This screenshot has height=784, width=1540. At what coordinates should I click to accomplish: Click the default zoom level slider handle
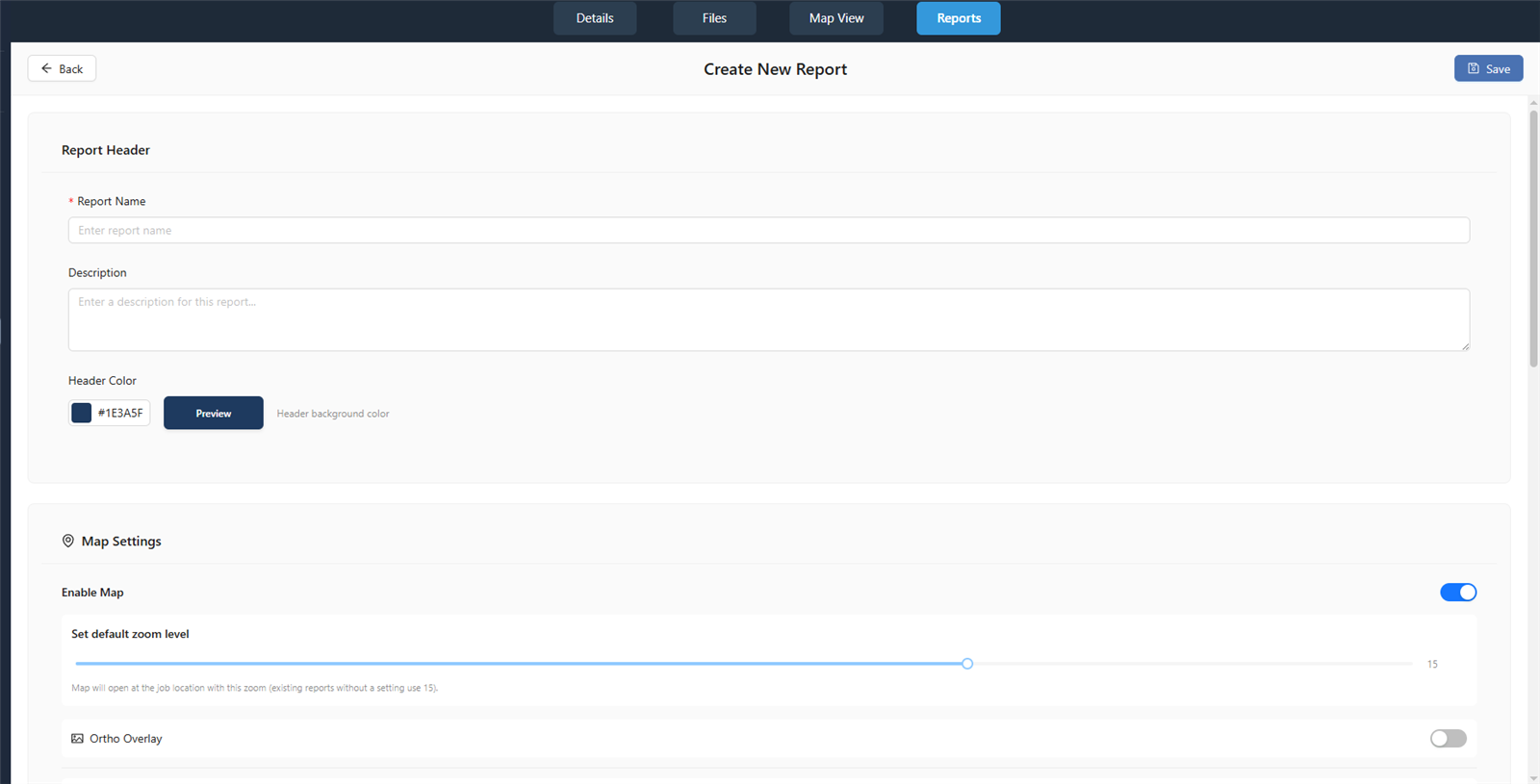coord(967,664)
